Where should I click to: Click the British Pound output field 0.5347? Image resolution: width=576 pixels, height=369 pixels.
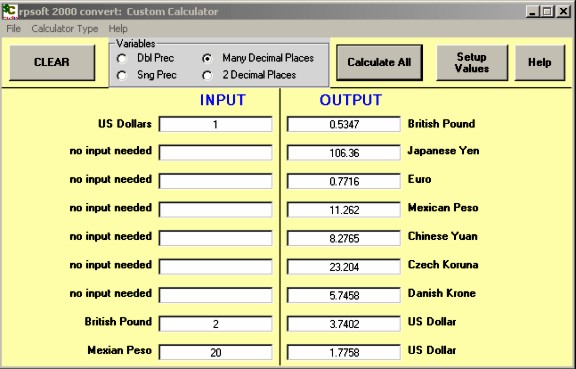click(343, 124)
